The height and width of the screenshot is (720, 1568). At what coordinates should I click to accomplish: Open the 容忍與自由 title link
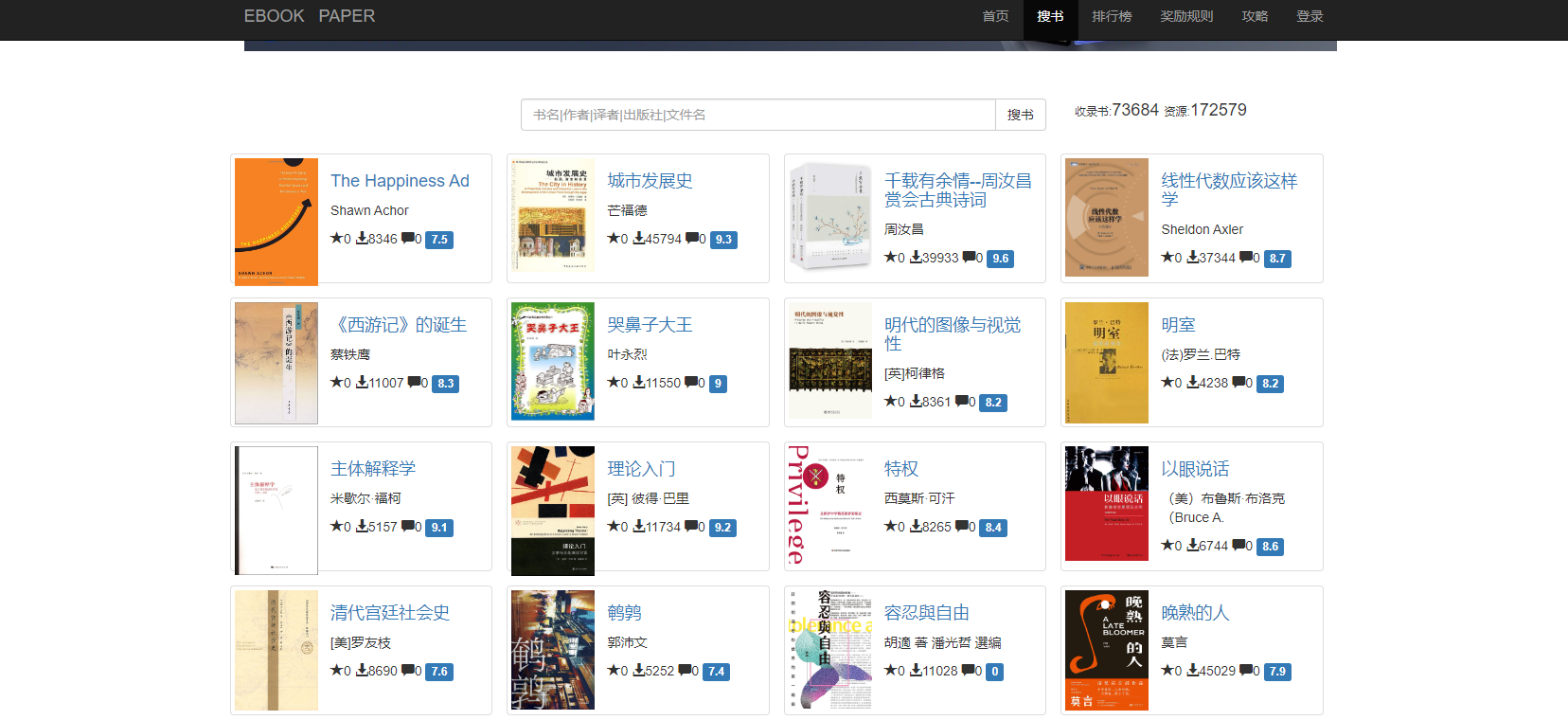927,613
